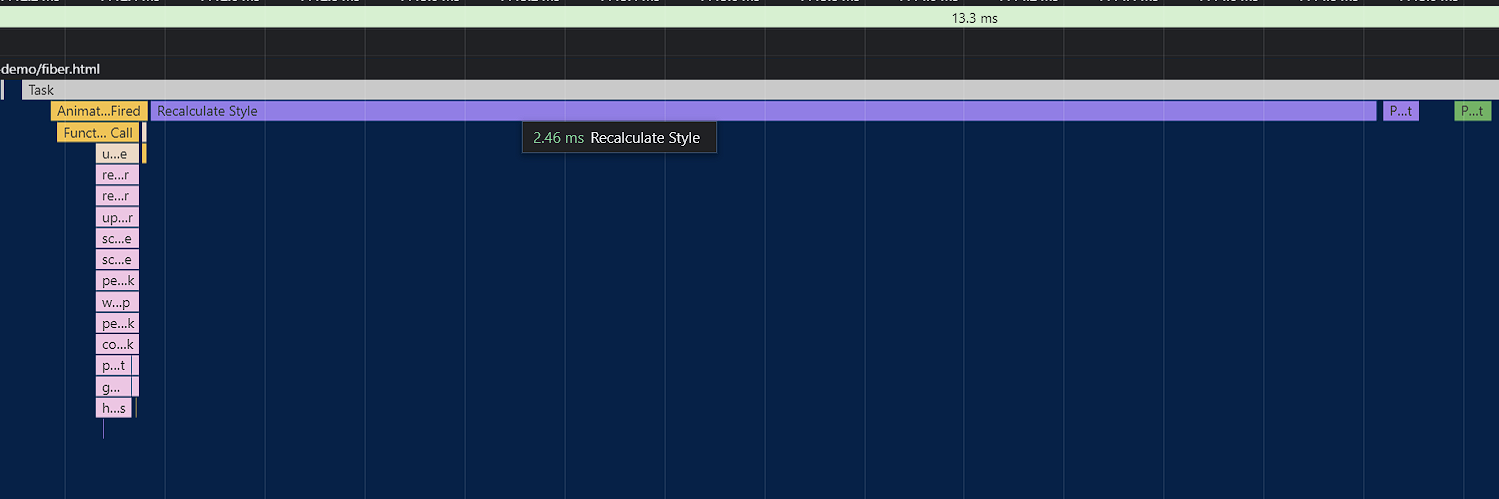1499x499 pixels.
Task: Select the sc...e block directly under up...r
Action: point(117,238)
